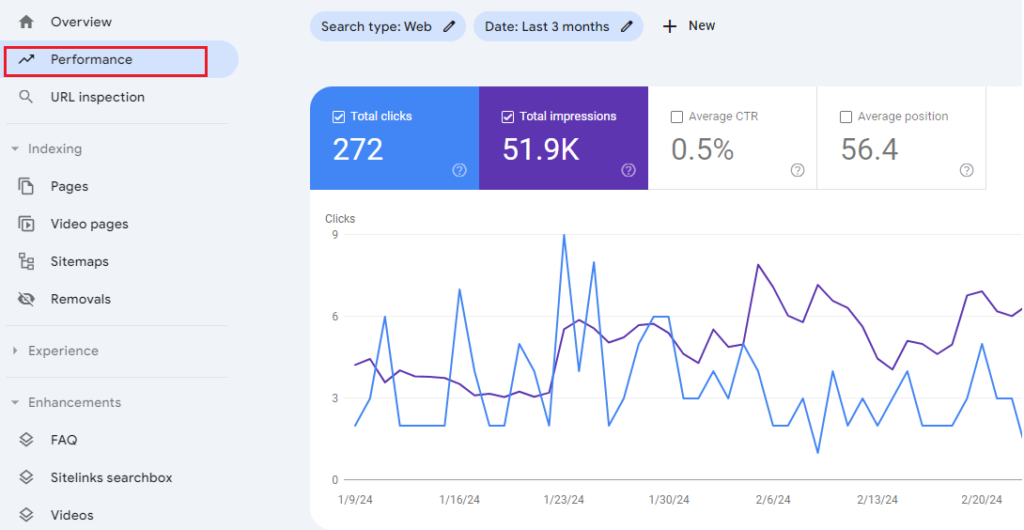Open help icon on Total clicks card
Viewport: 1024px width, 530px height.
click(460, 170)
